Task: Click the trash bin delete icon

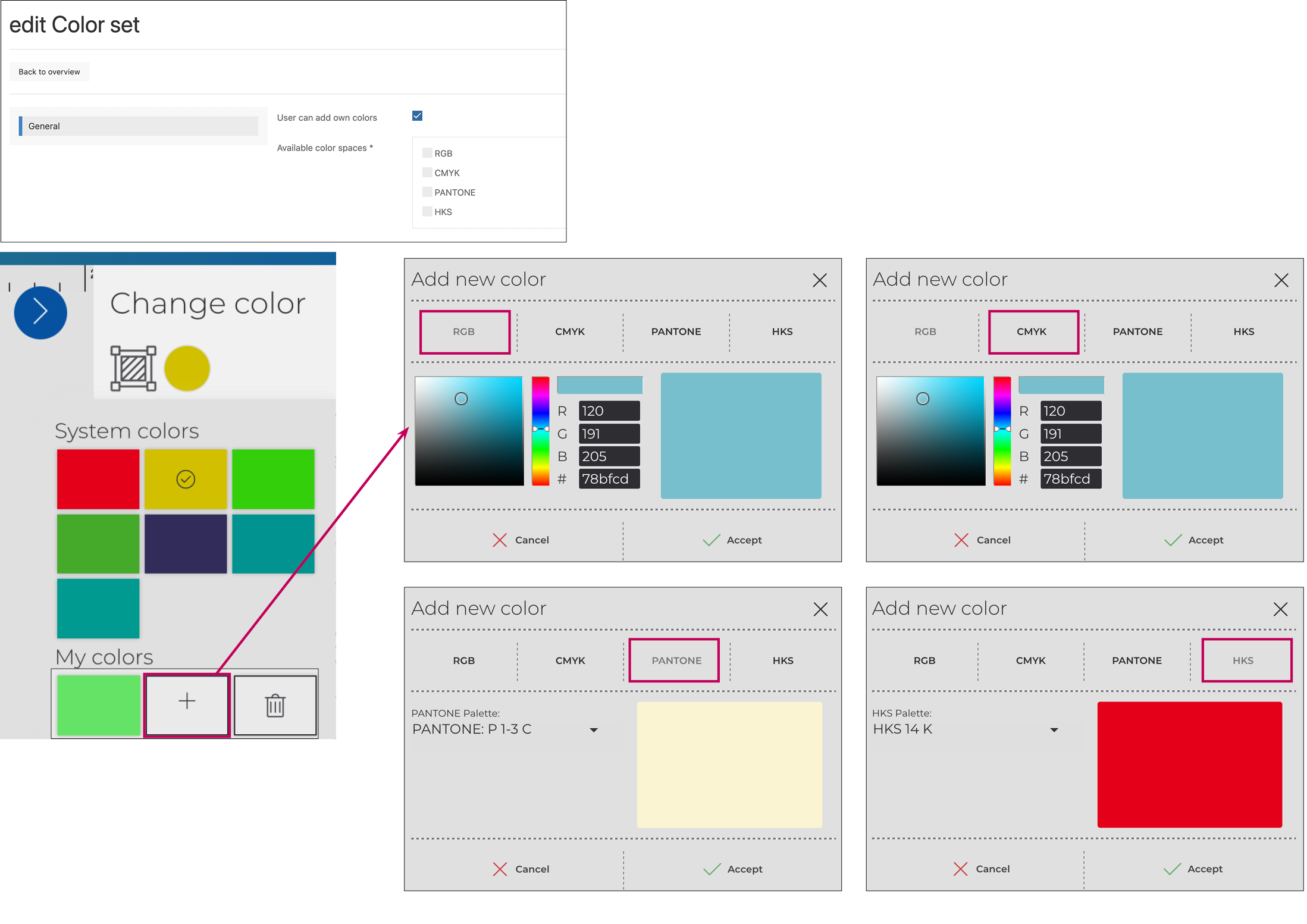Action: pyautogui.click(x=275, y=706)
